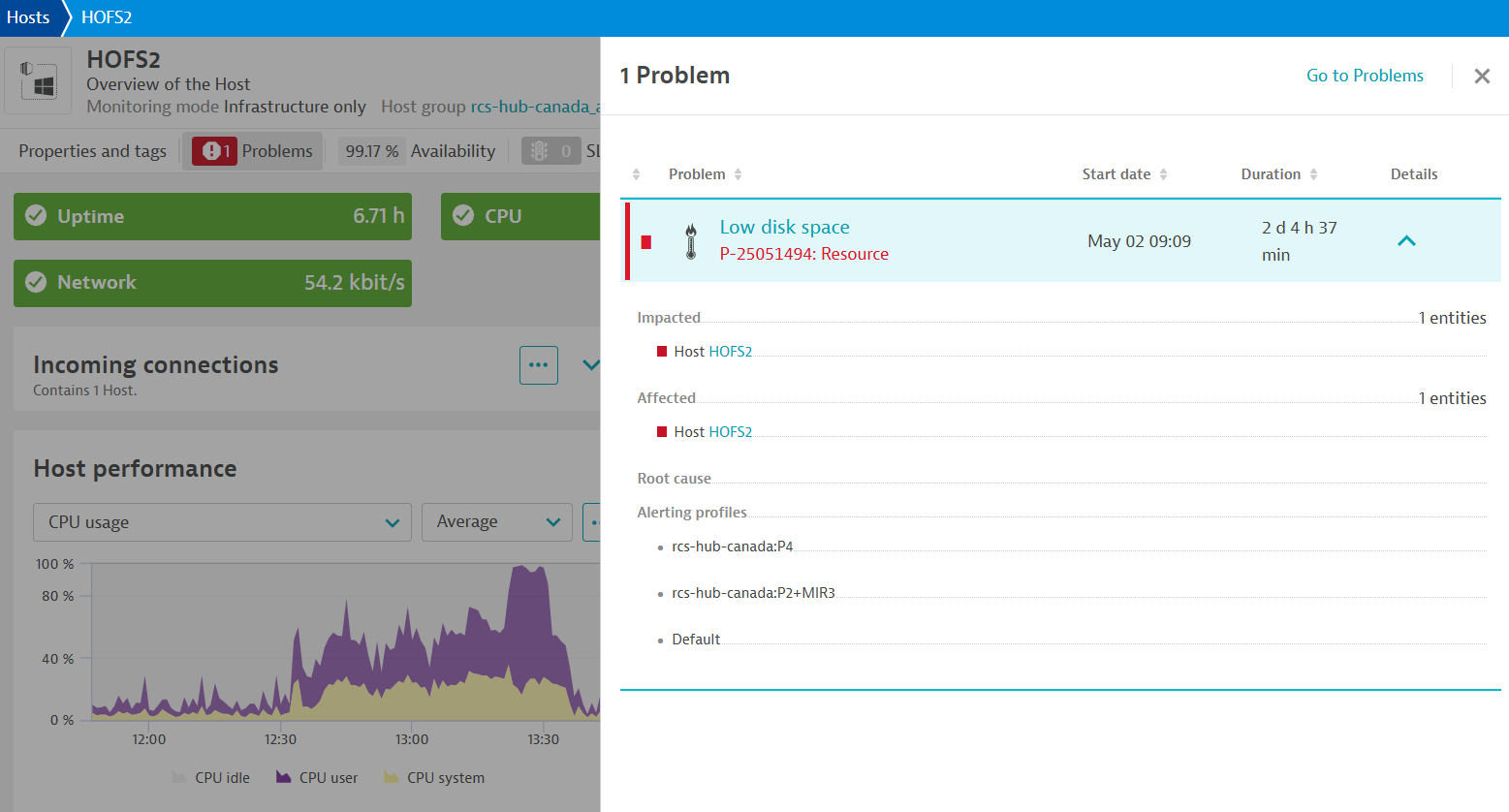Click Network green checkmark icon

[36, 282]
